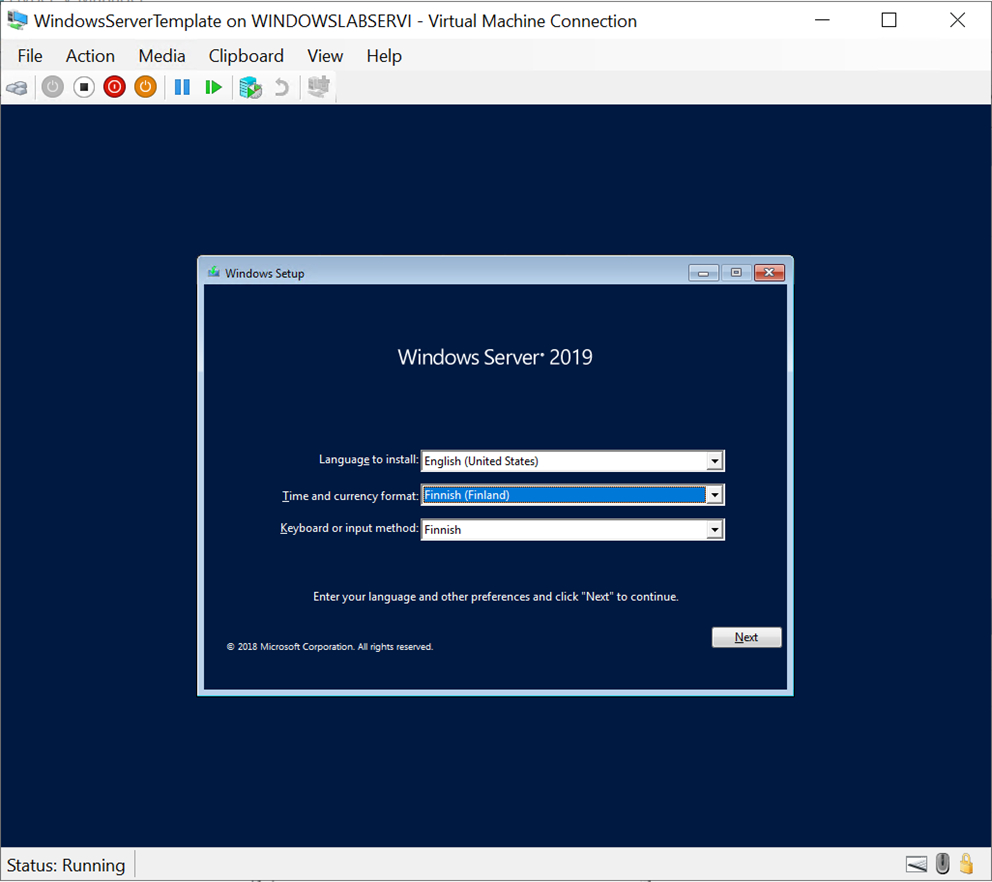Viewport: 992px width, 882px height.
Task: Click the keyboard status icon
Action: pos(916,864)
